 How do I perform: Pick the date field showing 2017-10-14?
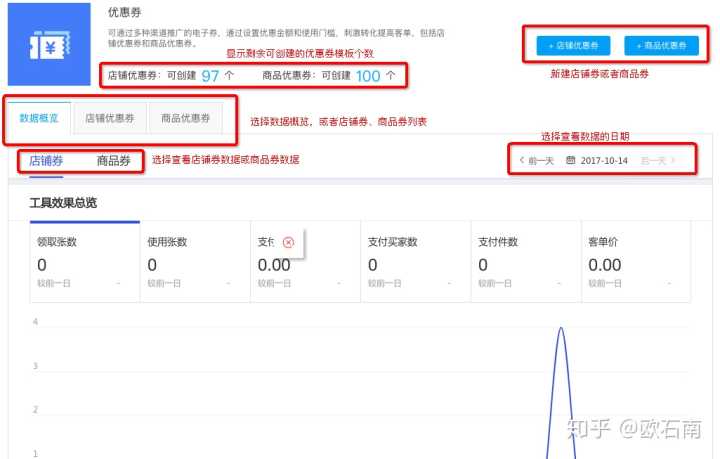(603, 160)
